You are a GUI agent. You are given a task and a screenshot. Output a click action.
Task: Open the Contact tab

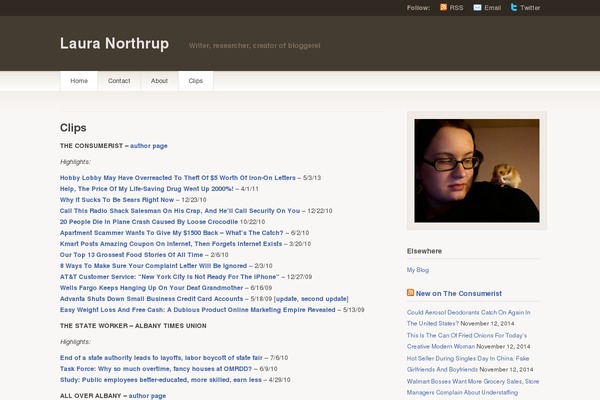click(x=119, y=81)
